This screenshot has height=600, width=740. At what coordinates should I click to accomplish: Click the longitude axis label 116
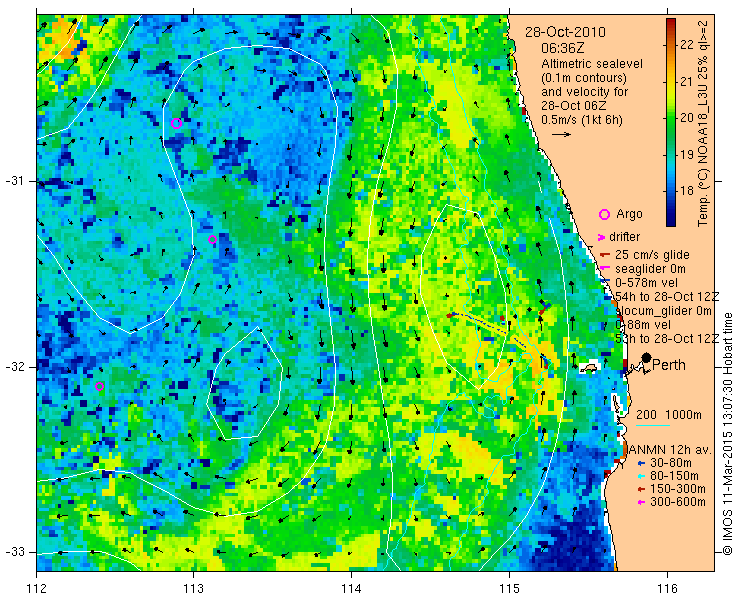[667, 589]
